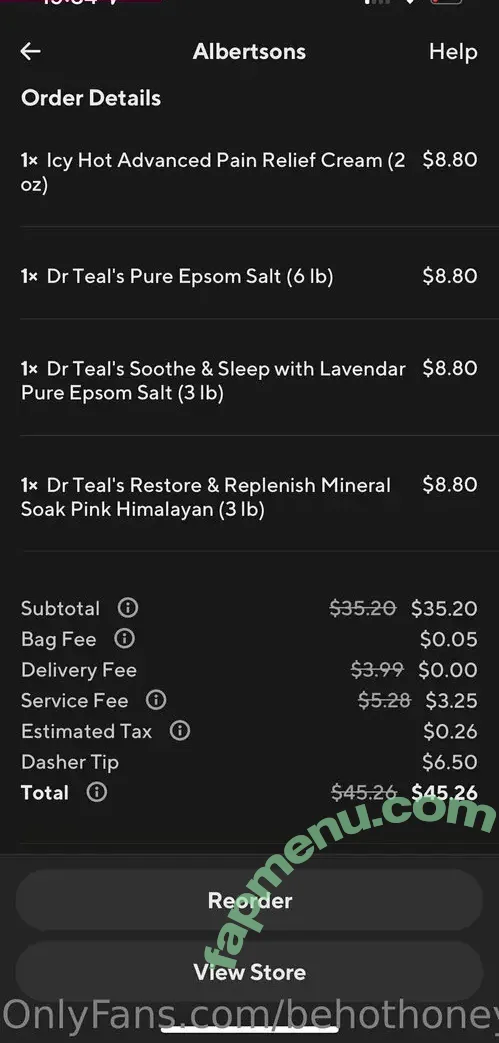Image resolution: width=499 pixels, height=1043 pixels.
Task: Open the Estimated Tax info icon
Action: (x=180, y=730)
